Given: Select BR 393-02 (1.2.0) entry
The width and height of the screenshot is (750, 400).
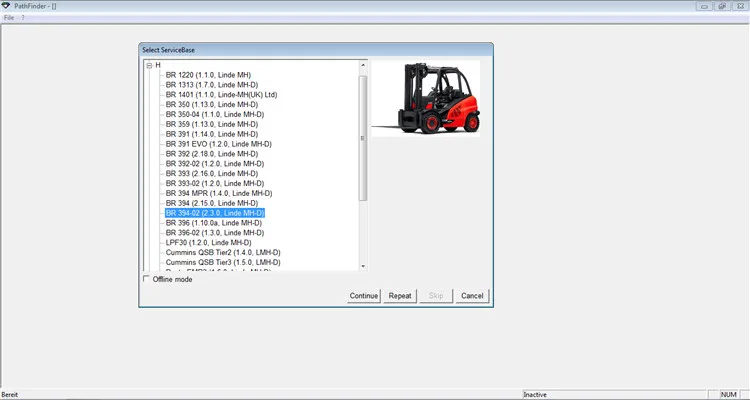Looking at the screenshot, I should tap(215, 183).
